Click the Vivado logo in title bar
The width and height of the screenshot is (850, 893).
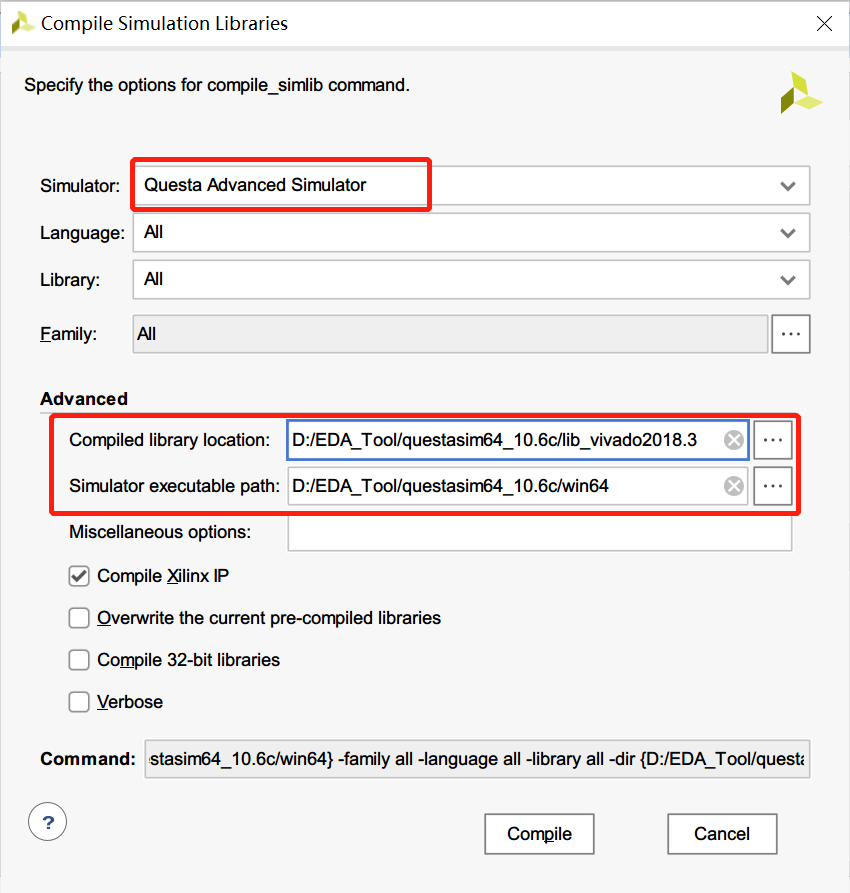click(x=22, y=22)
